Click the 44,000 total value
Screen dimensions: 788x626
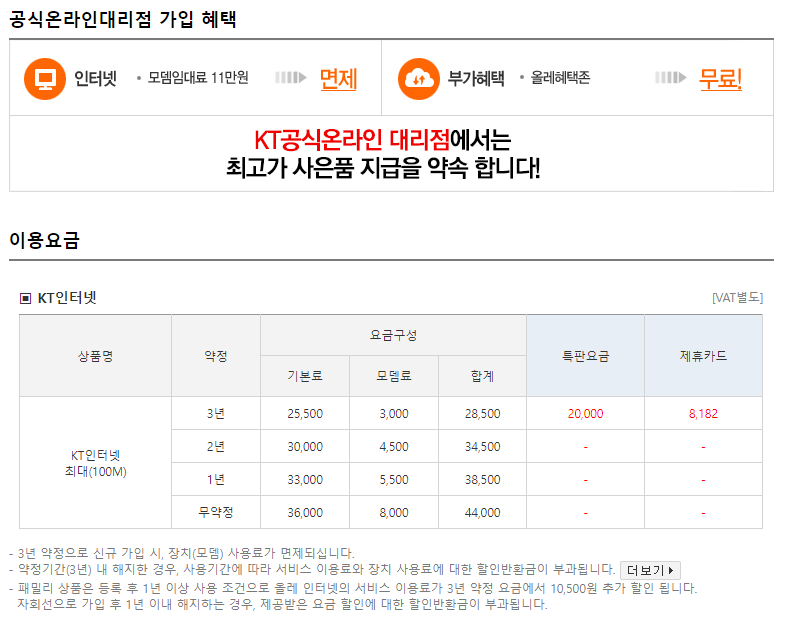pyautogui.click(x=482, y=513)
